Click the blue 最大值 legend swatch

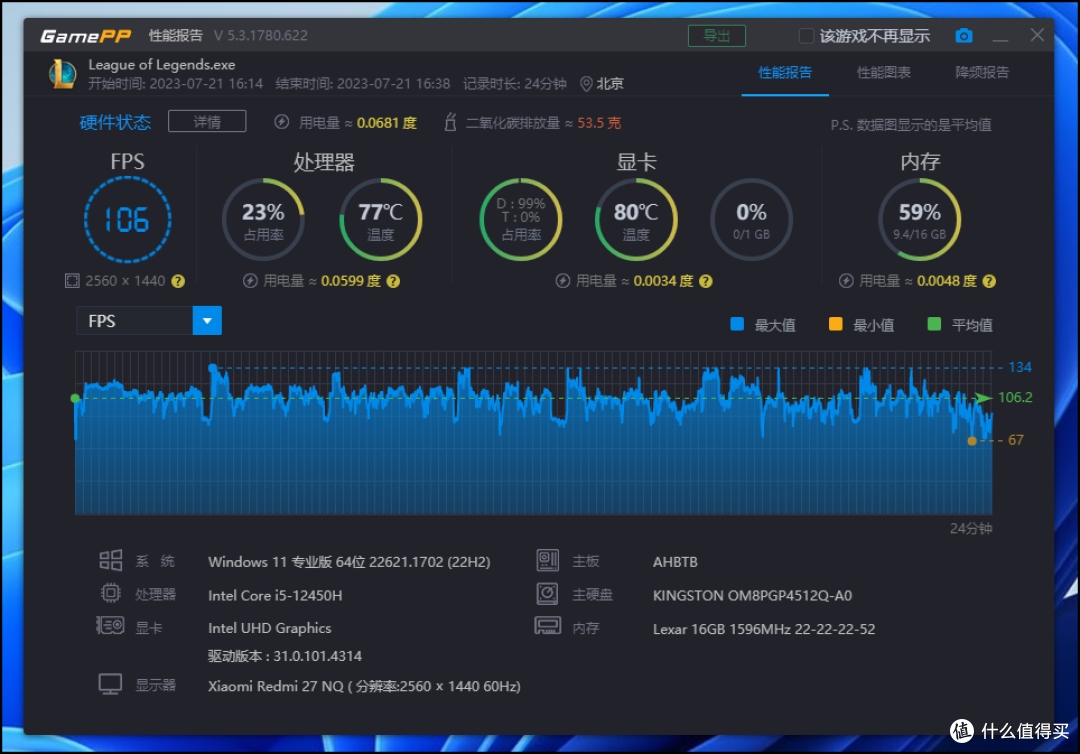(737, 324)
